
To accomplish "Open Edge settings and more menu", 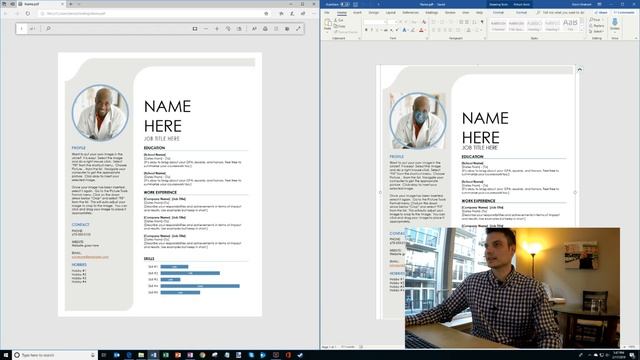I will click(313, 13).
